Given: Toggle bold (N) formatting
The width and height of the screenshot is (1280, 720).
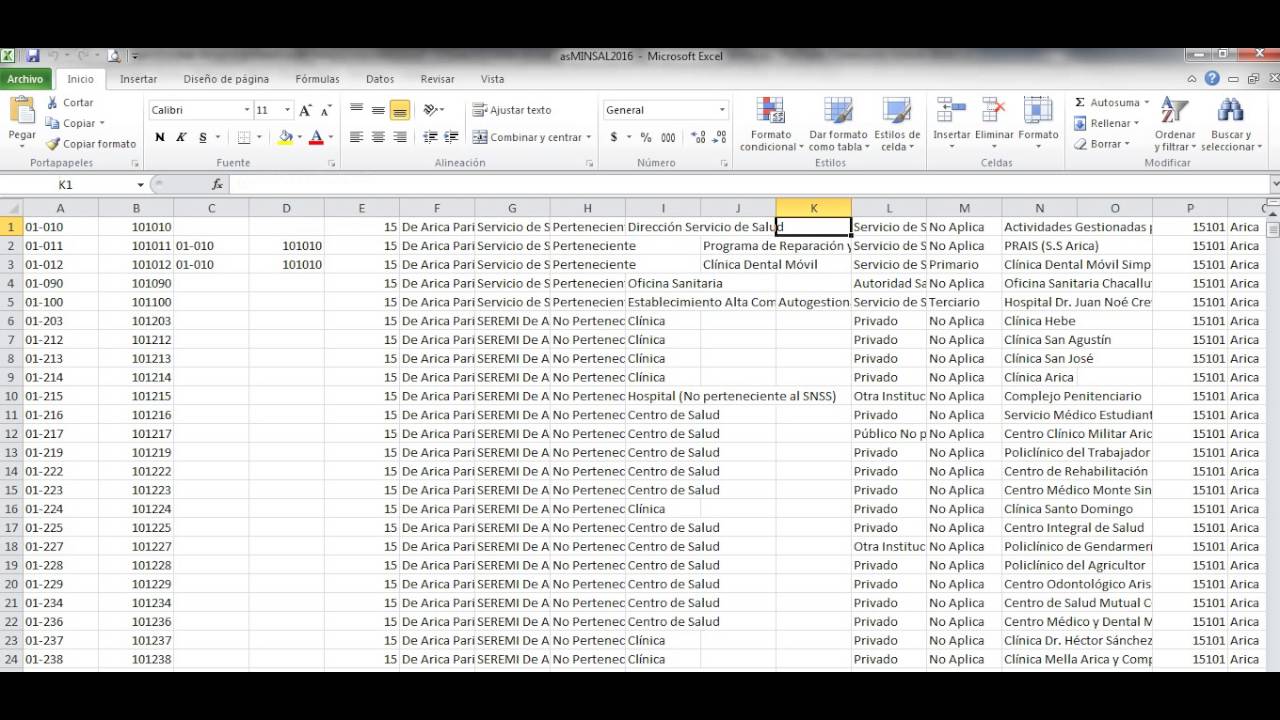Looking at the screenshot, I should pos(159,137).
